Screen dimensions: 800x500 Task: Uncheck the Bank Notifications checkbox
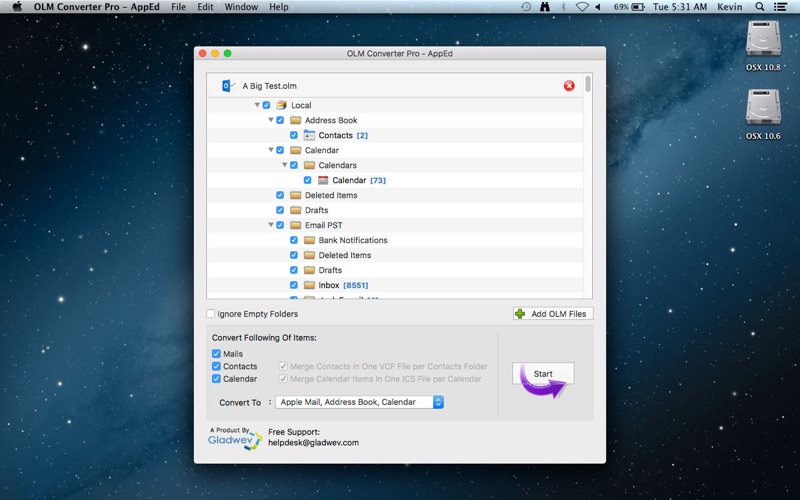click(294, 240)
